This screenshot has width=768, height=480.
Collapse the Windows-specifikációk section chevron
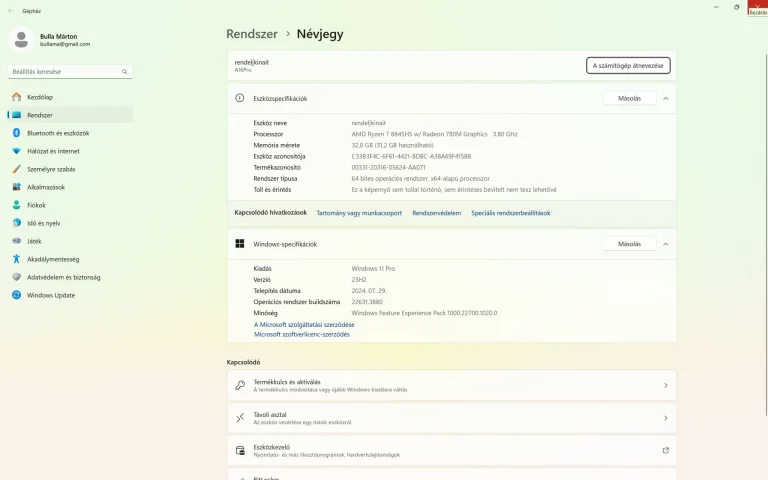(x=666, y=244)
